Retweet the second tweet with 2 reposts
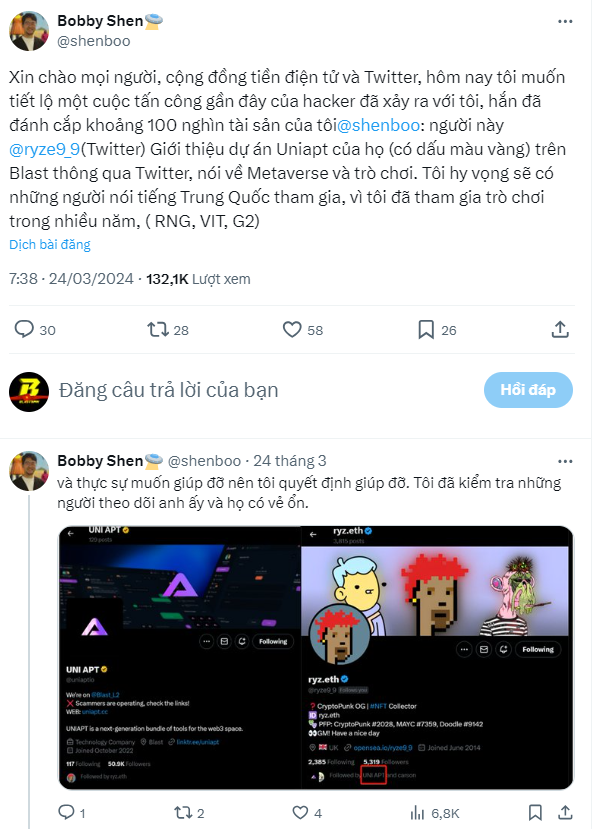Screen dimensions: 601x829 pos(183,812)
